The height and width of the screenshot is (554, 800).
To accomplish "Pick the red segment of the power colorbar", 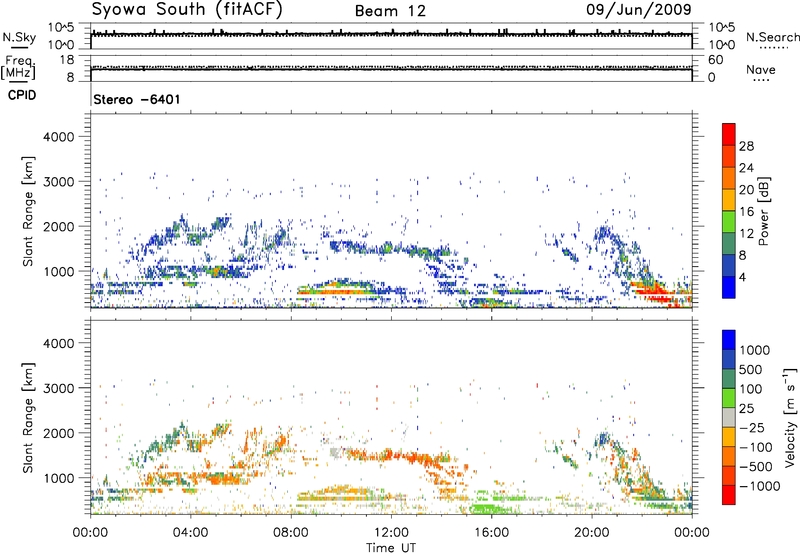I will coord(729,134).
